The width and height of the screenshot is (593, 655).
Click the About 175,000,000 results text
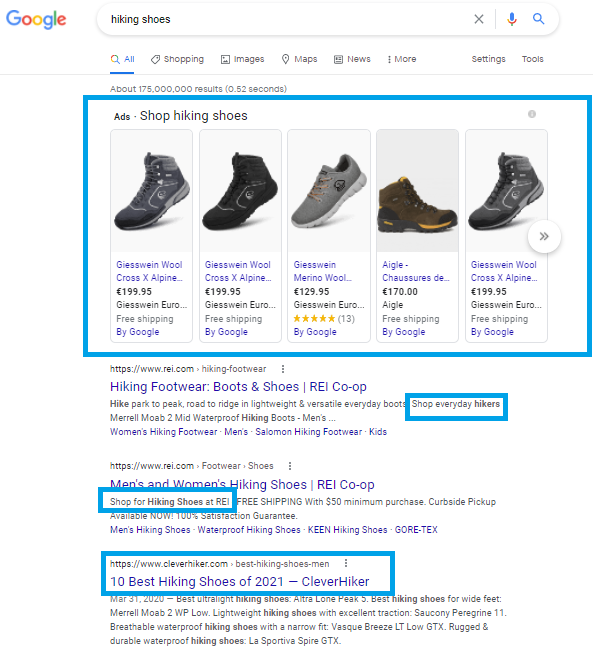click(x=198, y=89)
